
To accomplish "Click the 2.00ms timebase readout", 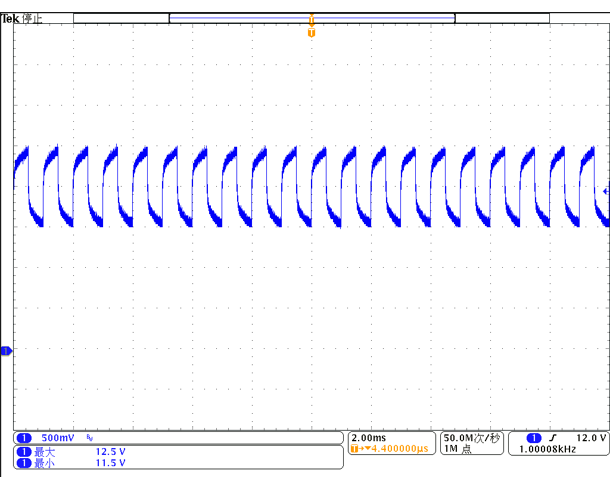I will (368, 438).
